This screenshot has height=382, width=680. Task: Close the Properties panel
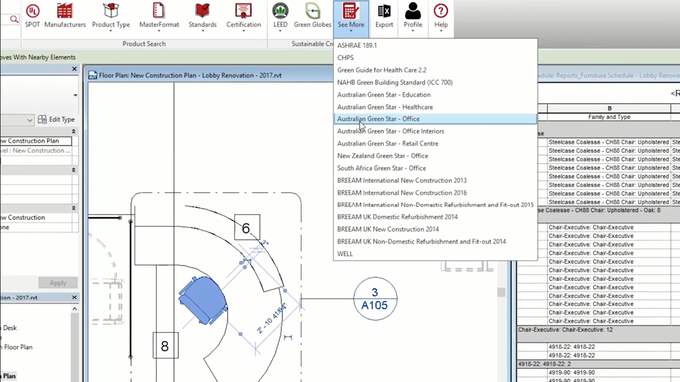pos(74,69)
